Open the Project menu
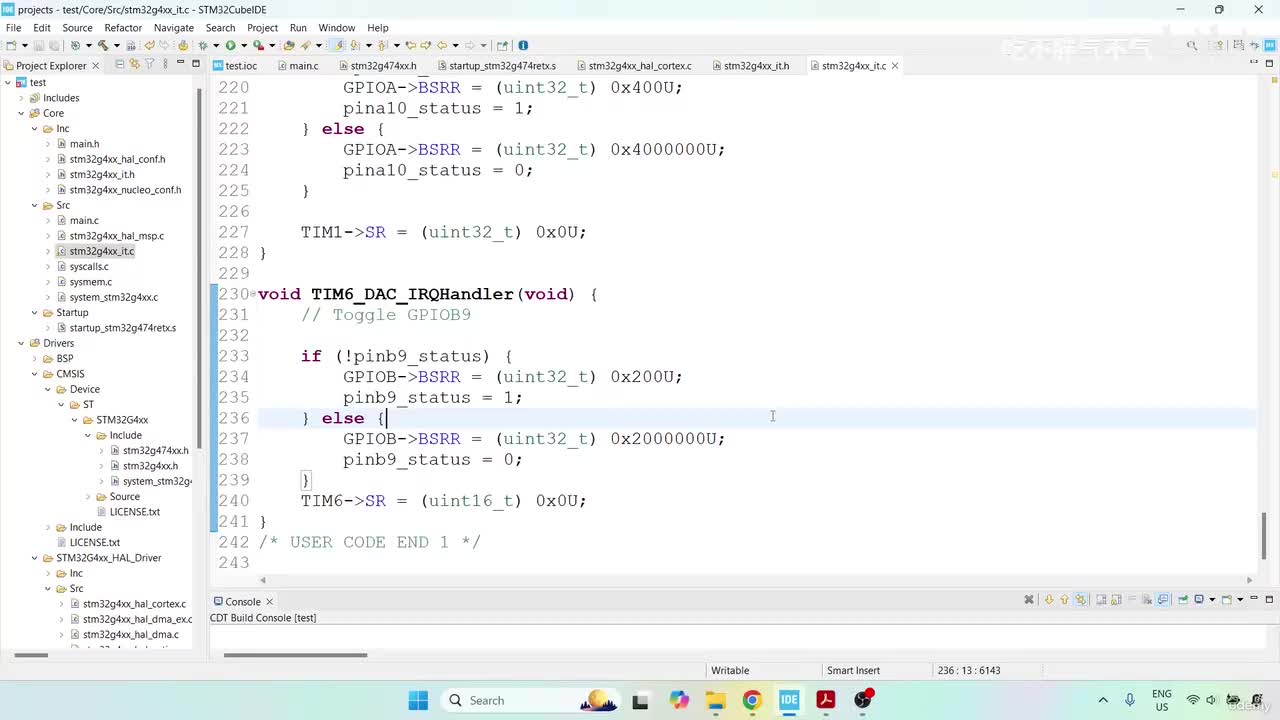 pos(262,28)
